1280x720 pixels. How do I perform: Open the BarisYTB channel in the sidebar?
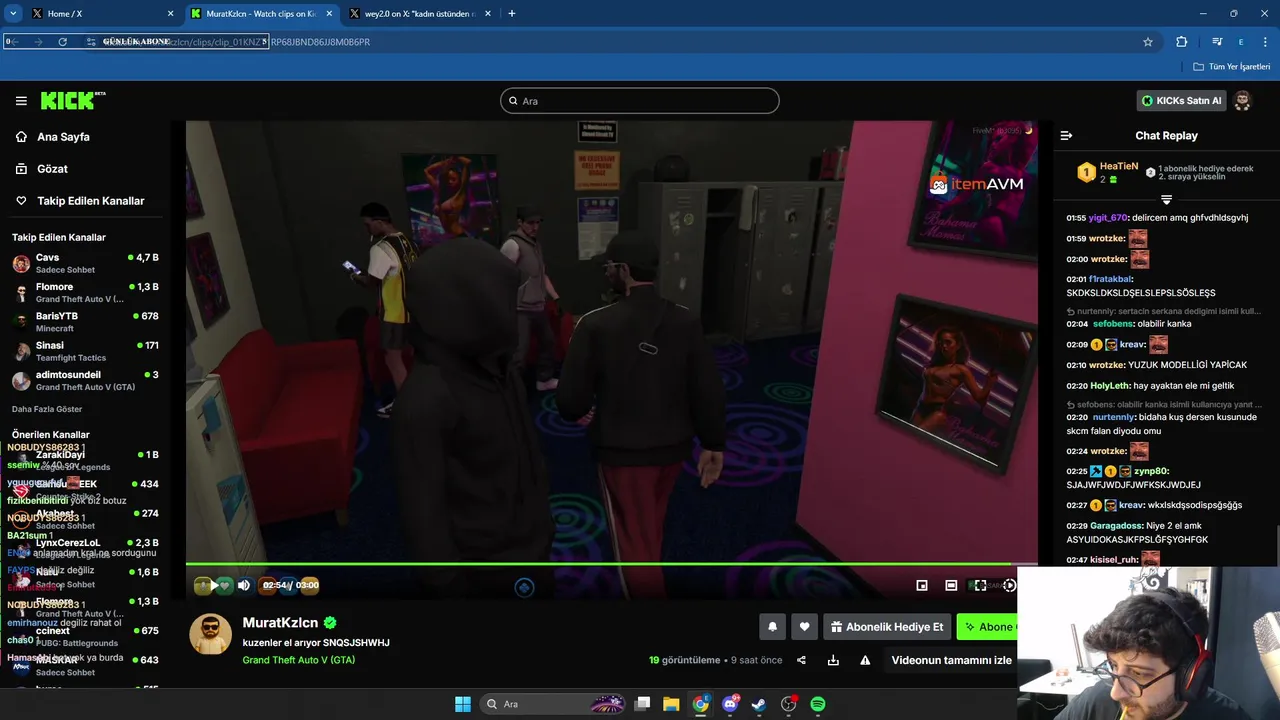coord(86,322)
